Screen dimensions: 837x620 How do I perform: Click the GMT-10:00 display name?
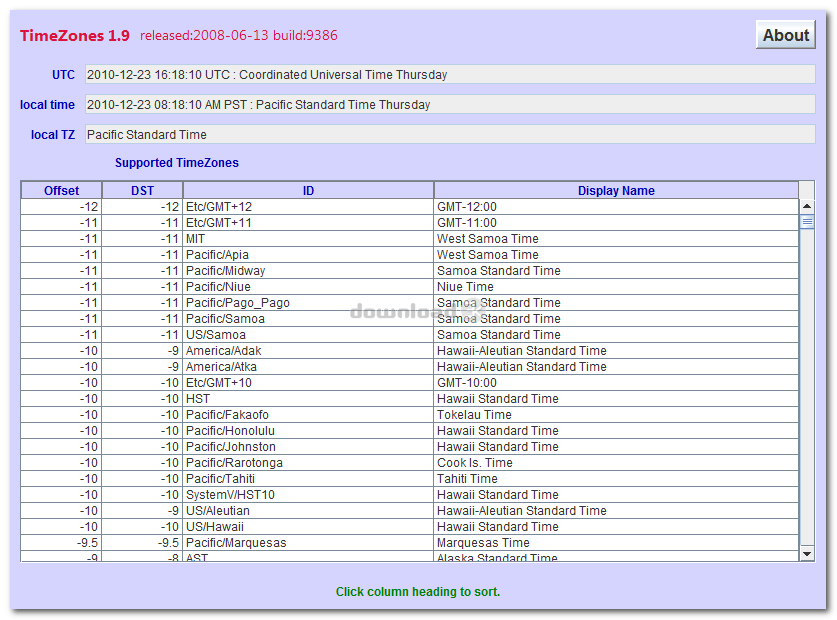click(616, 383)
